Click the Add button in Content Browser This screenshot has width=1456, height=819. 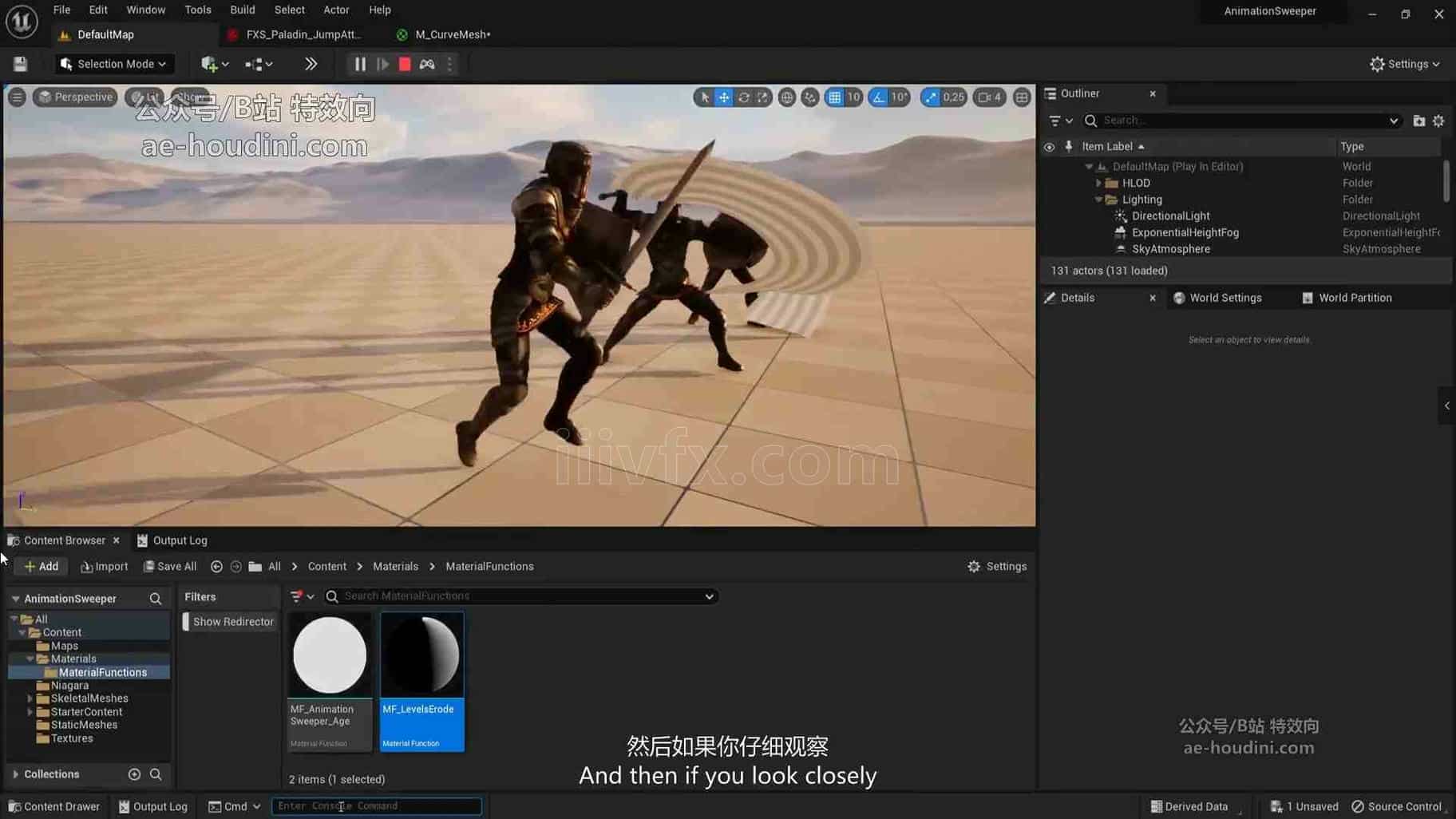(41, 566)
